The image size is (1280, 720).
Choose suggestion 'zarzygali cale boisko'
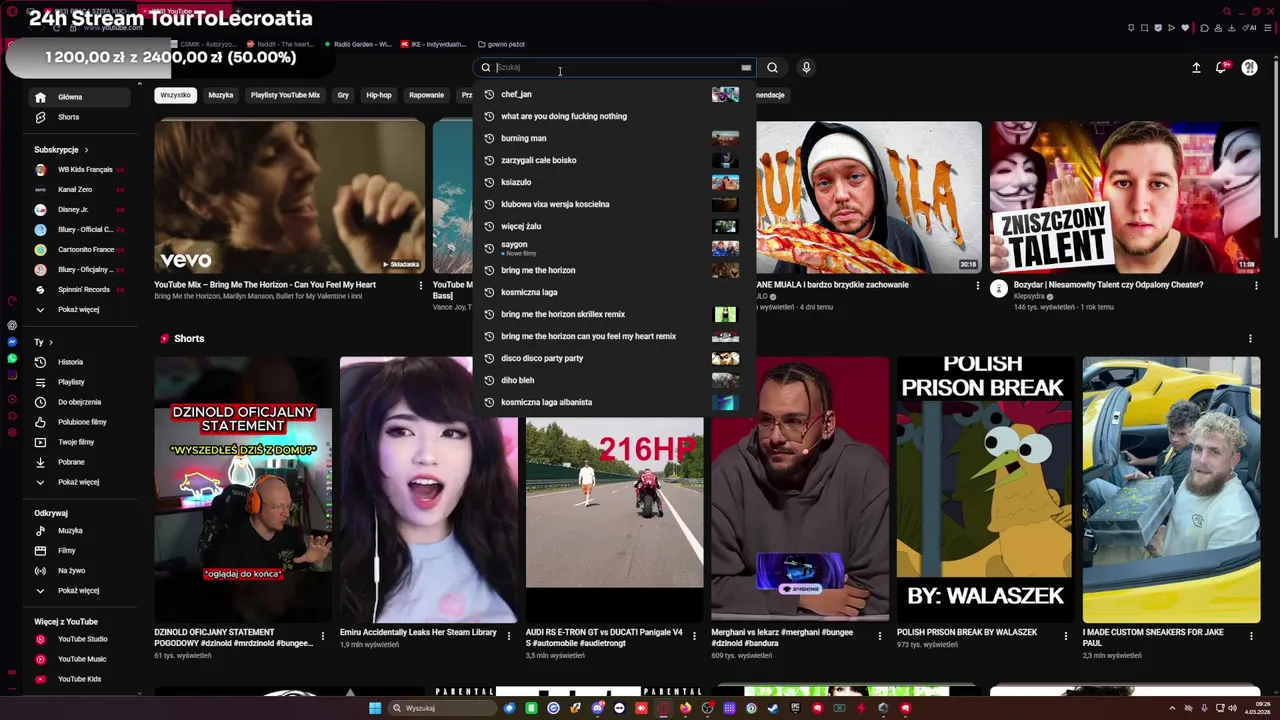[x=614, y=160]
